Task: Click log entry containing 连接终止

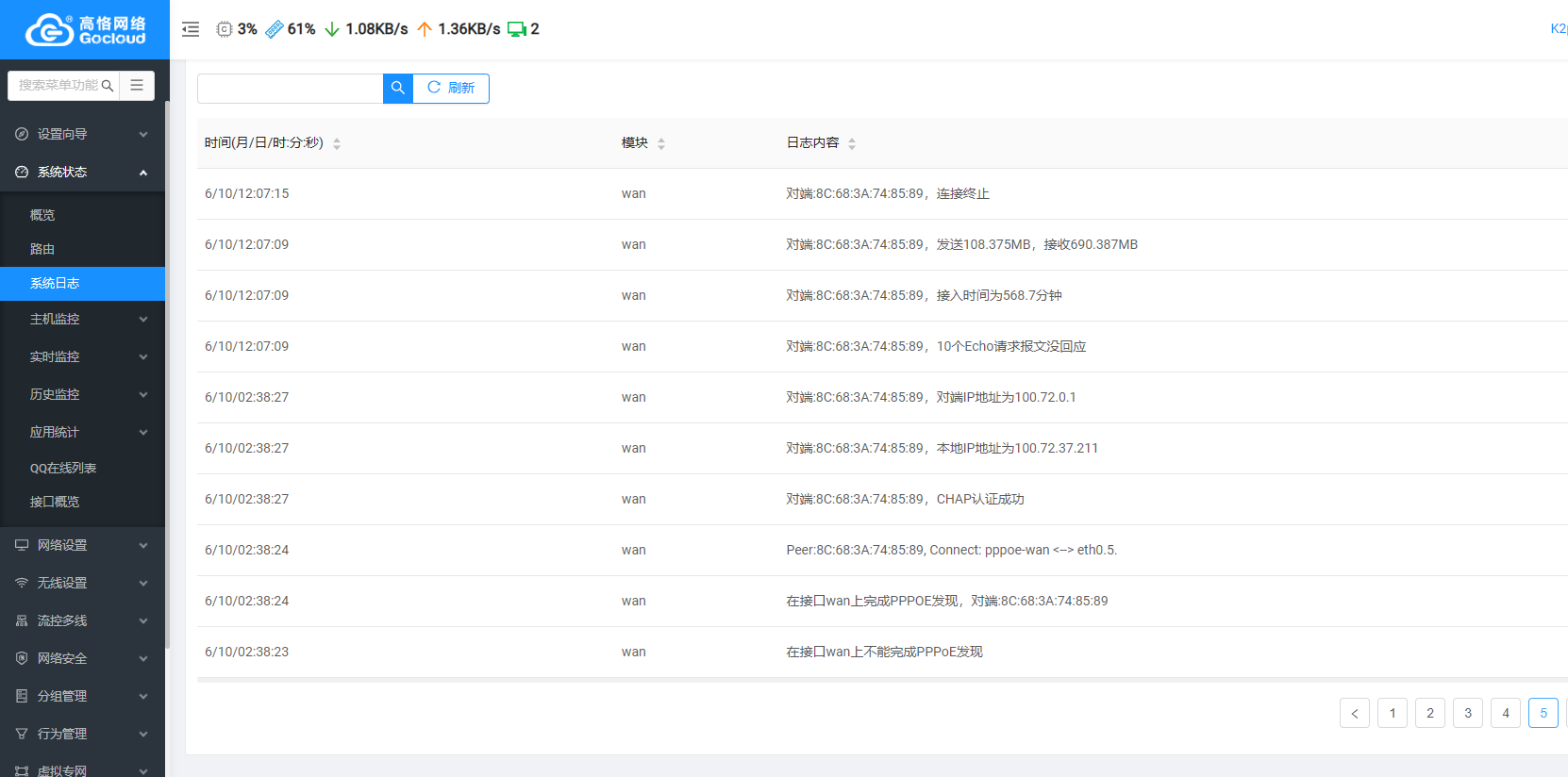Action: (888, 193)
